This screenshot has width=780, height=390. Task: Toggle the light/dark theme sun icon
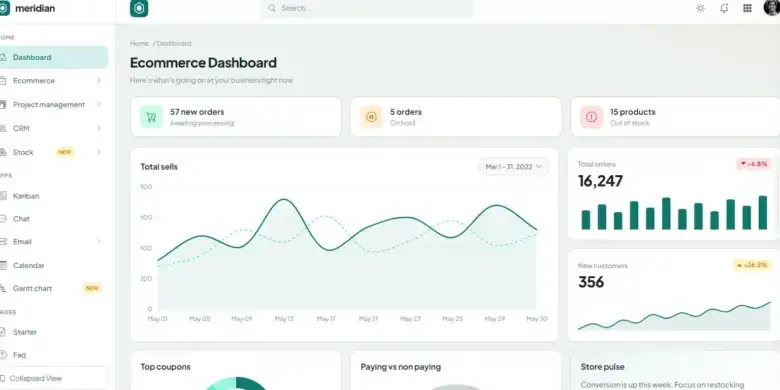click(700, 8)
